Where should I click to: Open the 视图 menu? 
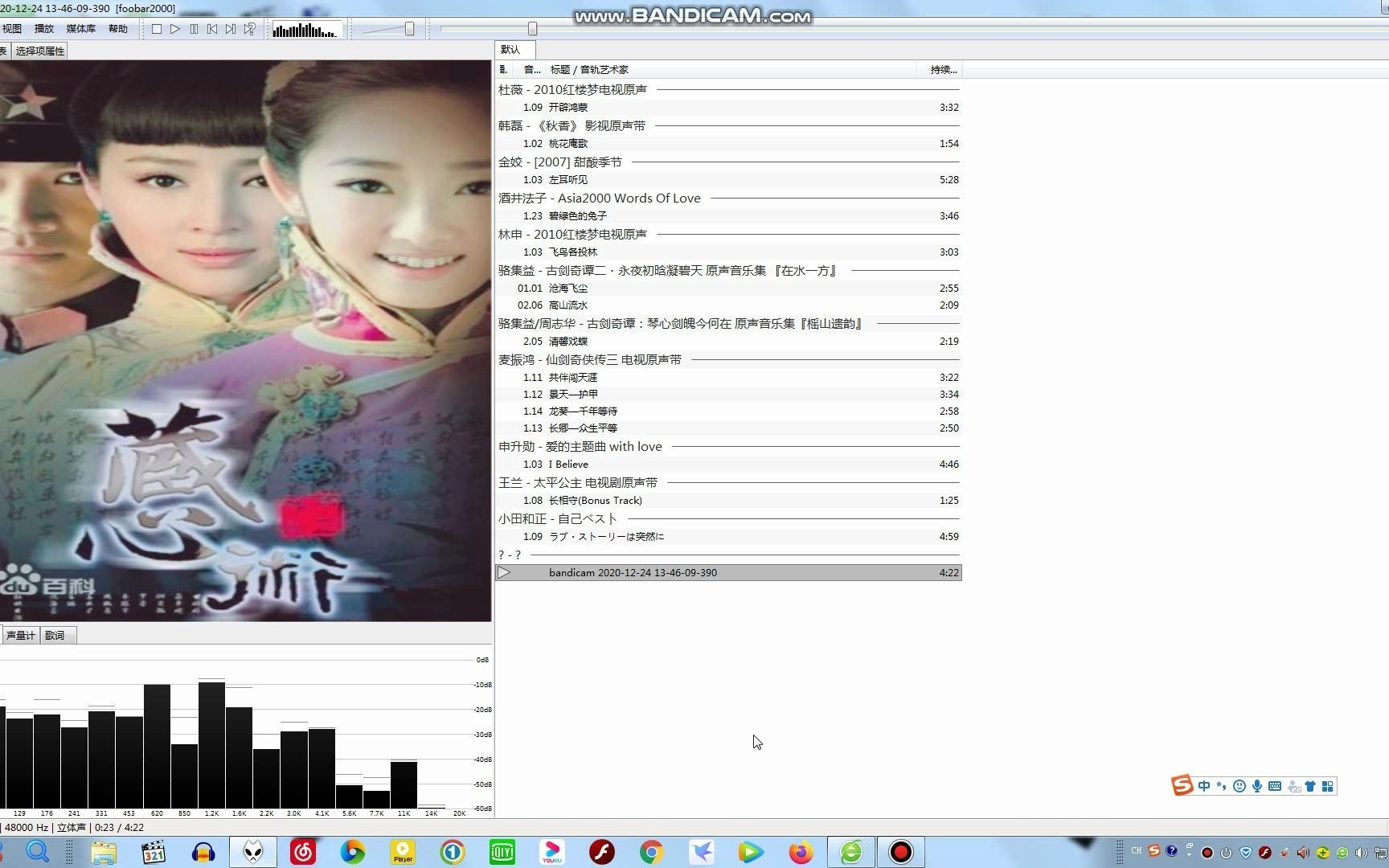click(x=12, y=29)
